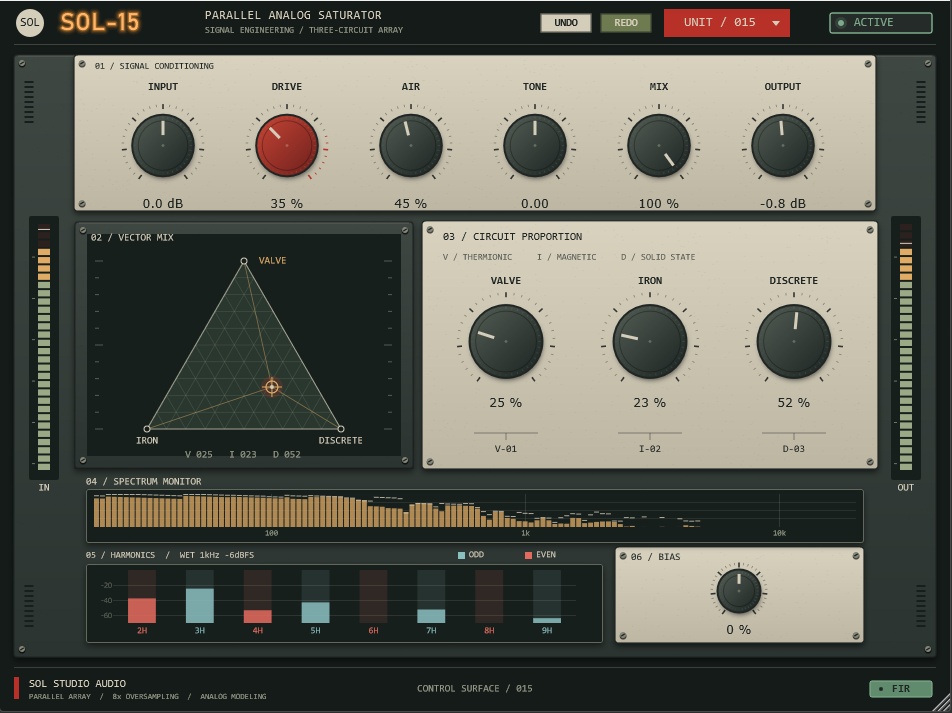Toggle the ACTIVE bypass switch
This screenshot has width=952, height=713.
click(x=881, y=23)
